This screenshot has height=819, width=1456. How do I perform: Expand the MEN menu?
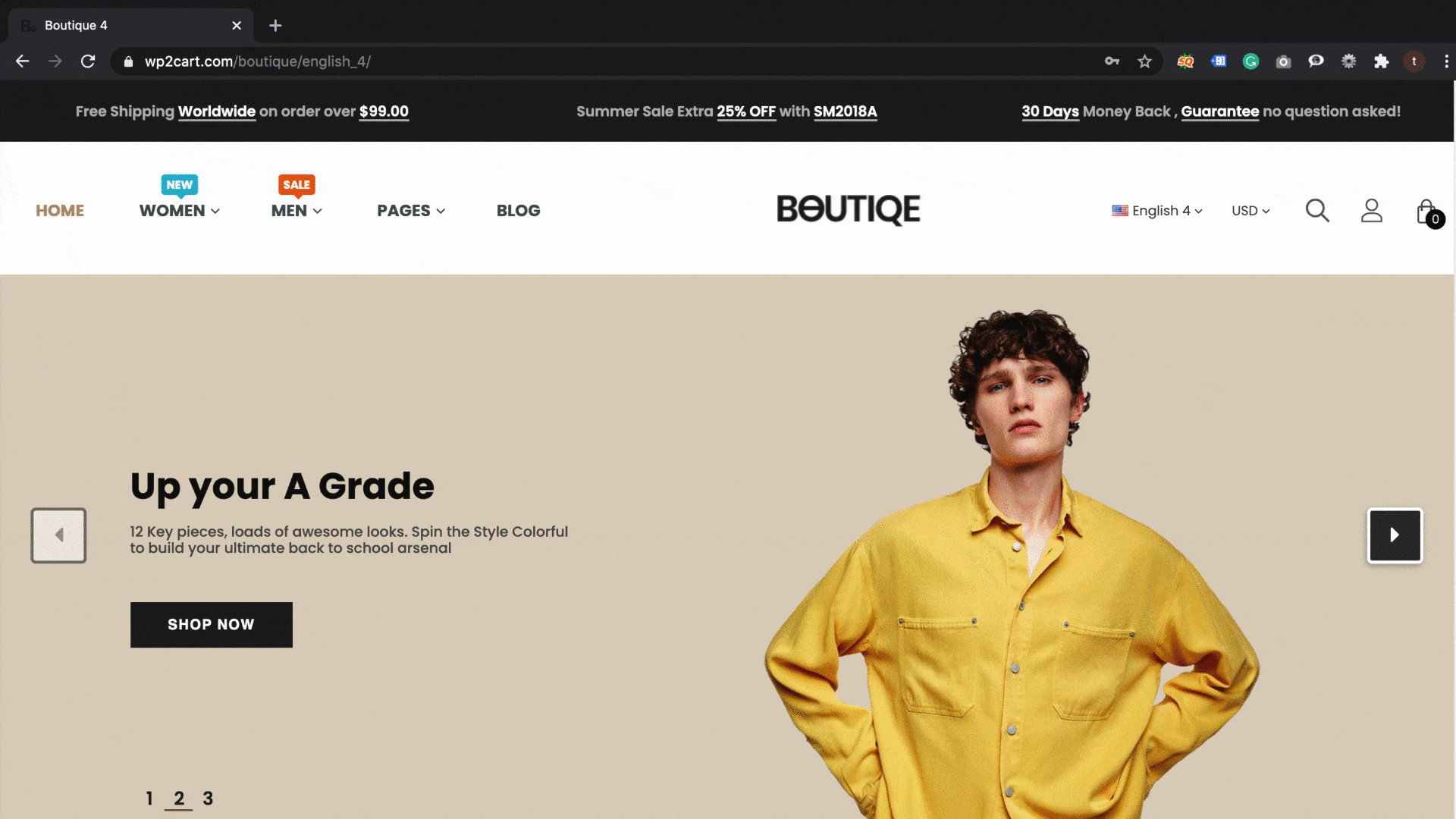[x=297, y=211]
